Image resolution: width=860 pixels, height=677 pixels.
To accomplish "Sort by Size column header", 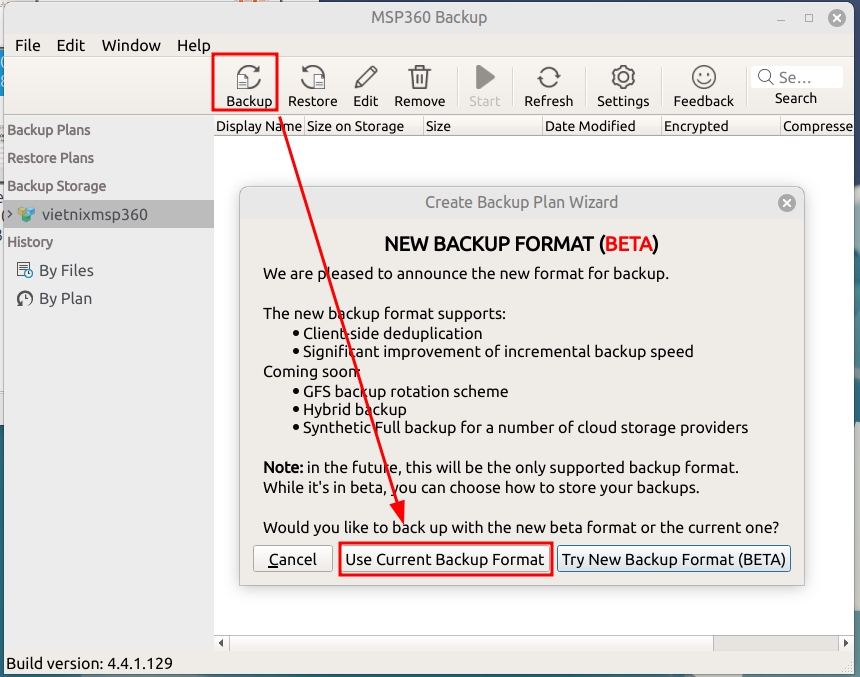I will coord(483,126).
